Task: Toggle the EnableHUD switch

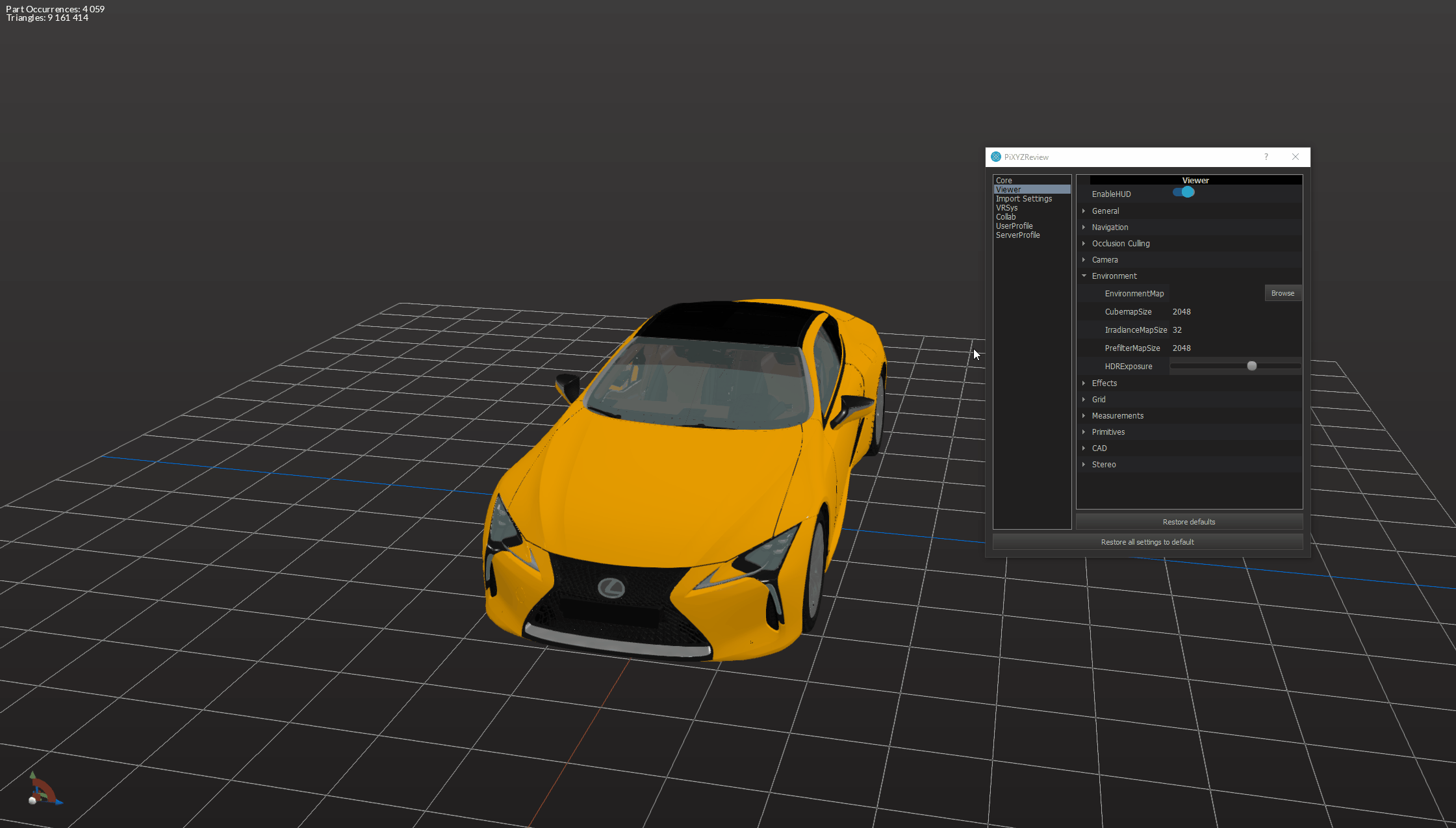Action: click(1183, 192)
